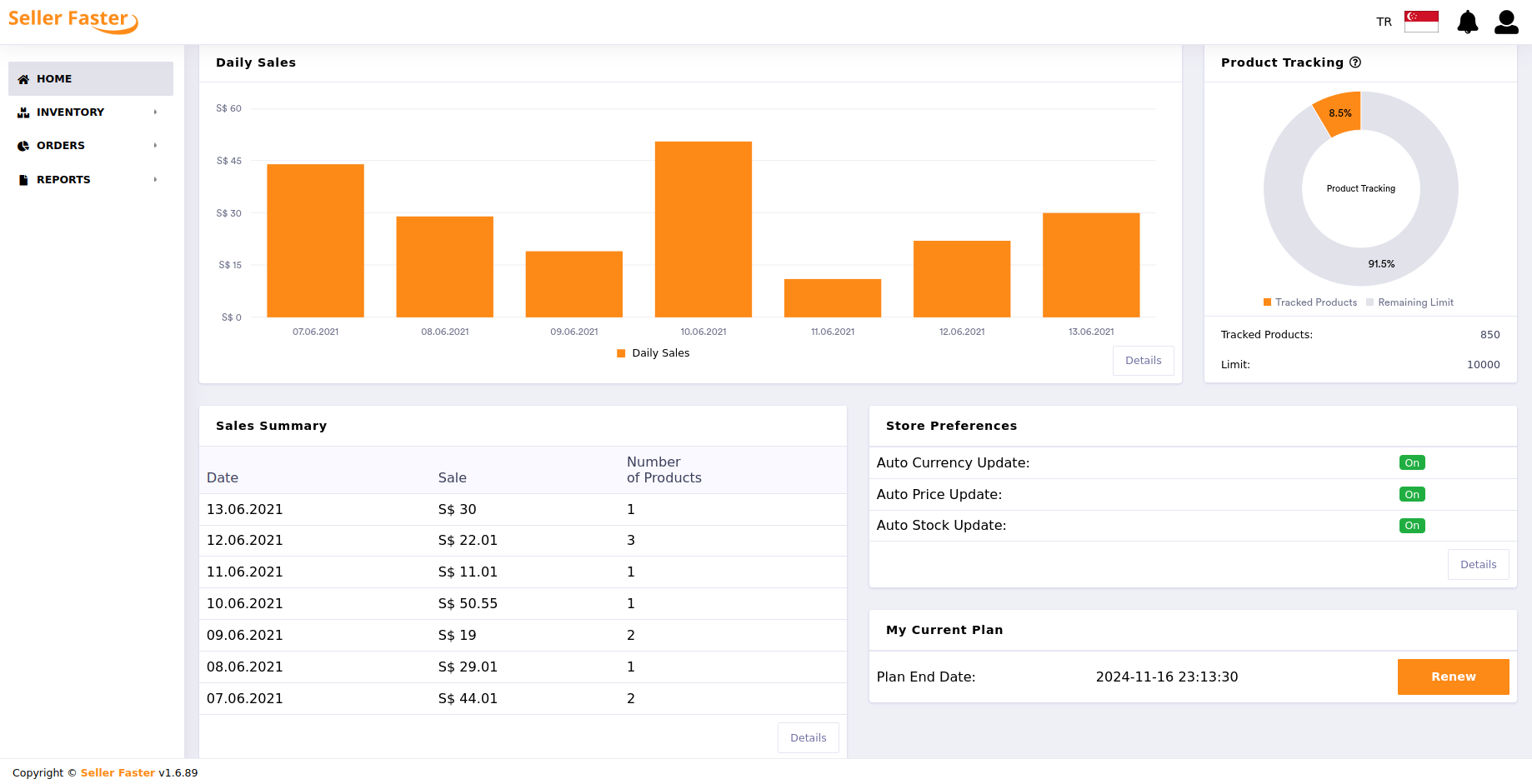
Task: Expand the Reports menu arrow
Action: pos(155,180)
